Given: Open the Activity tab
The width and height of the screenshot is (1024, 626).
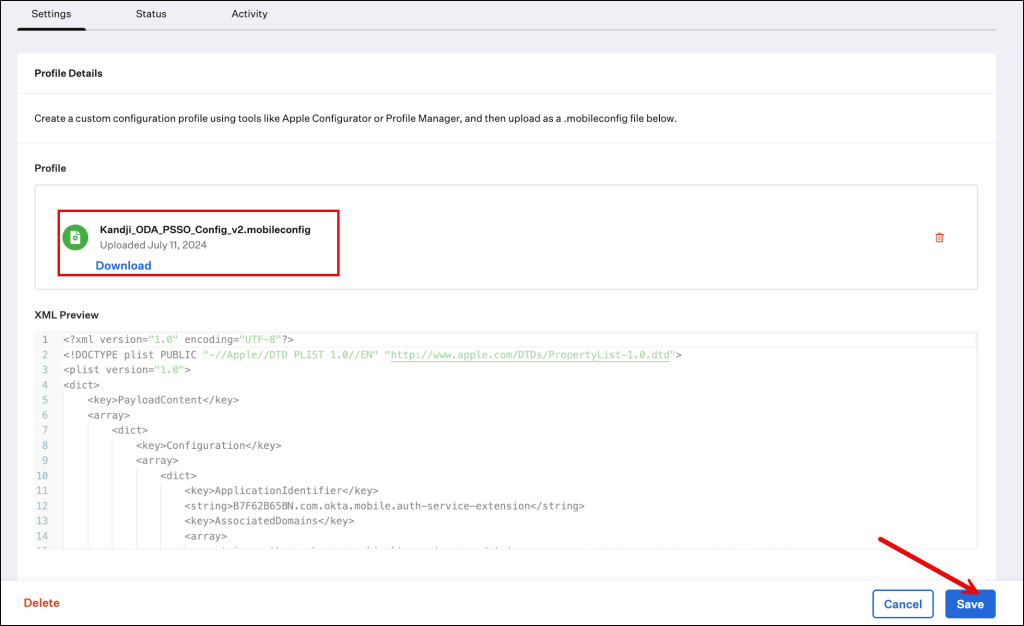Looking at the screenshot, I should pyautogui.click(x=249, y=14).
